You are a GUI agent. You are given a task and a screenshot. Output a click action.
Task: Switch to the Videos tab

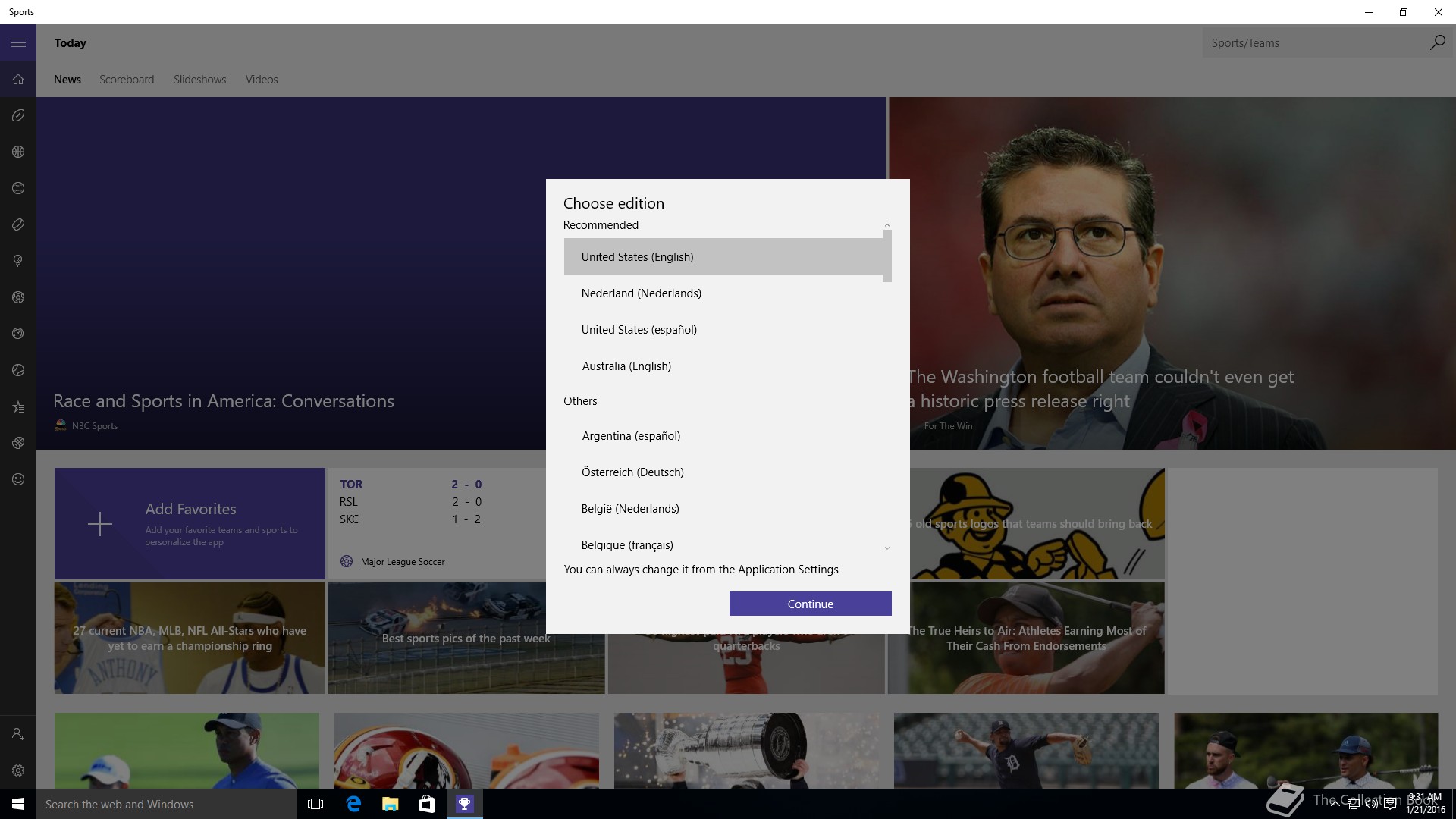click(262, 80)
